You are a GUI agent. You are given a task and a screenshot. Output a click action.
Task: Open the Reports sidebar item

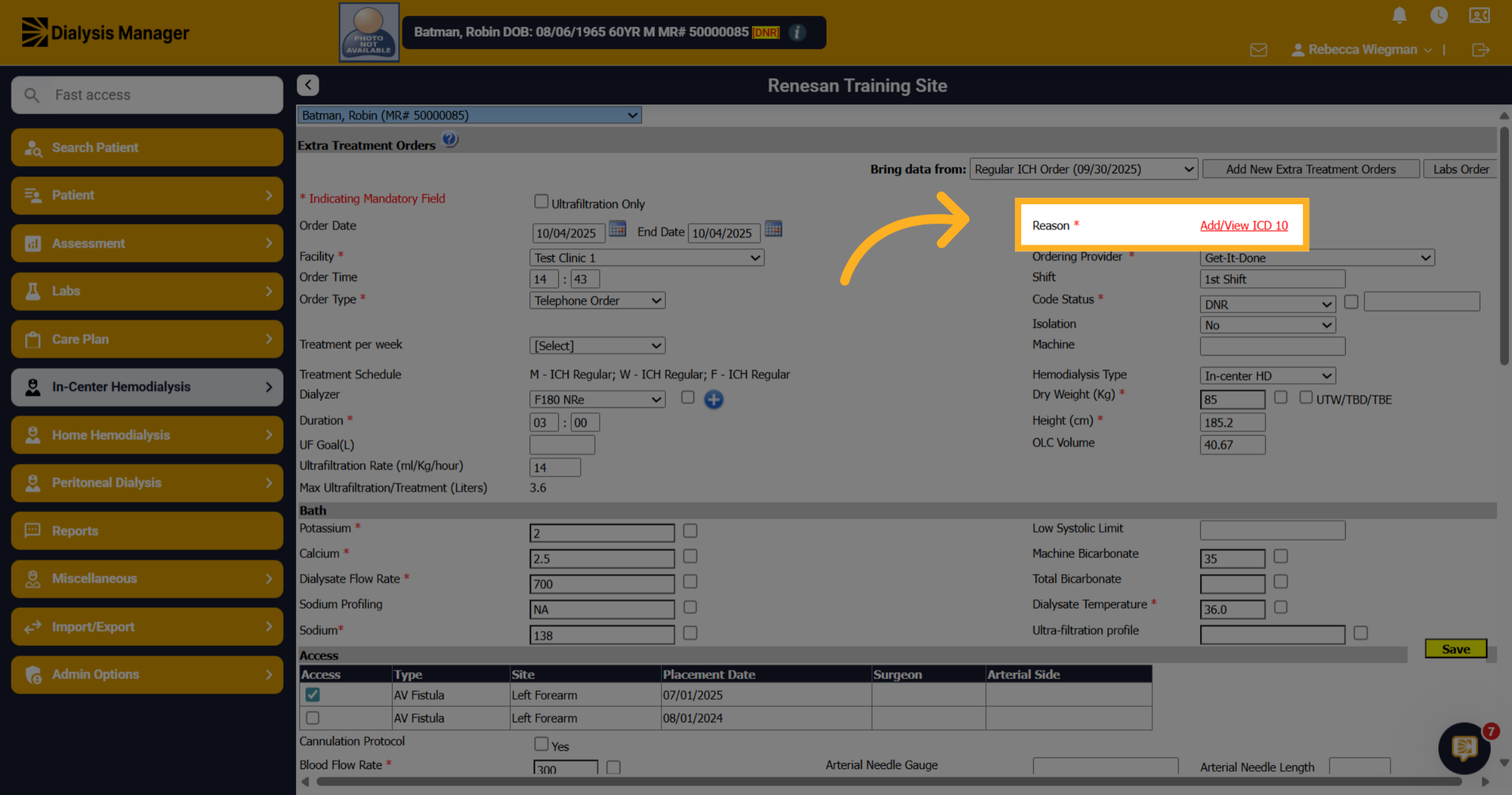click(147, 530)
